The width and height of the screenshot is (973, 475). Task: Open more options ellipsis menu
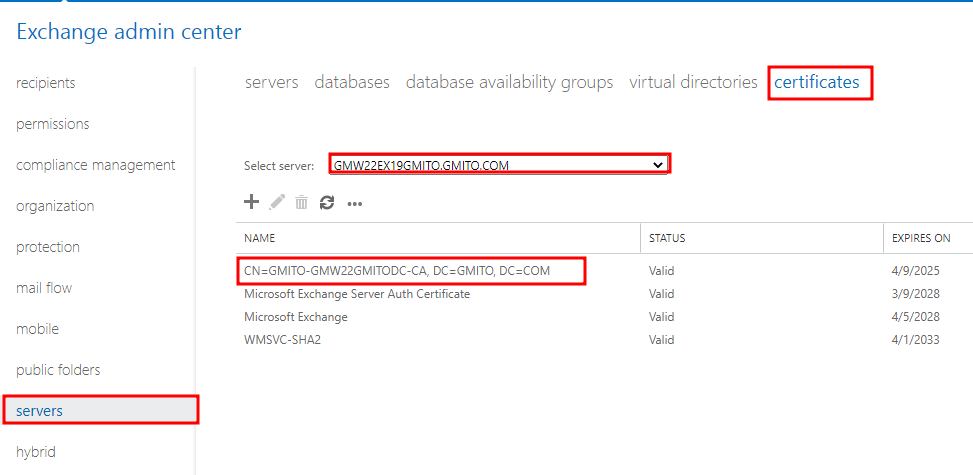click(x=354, y=204)
